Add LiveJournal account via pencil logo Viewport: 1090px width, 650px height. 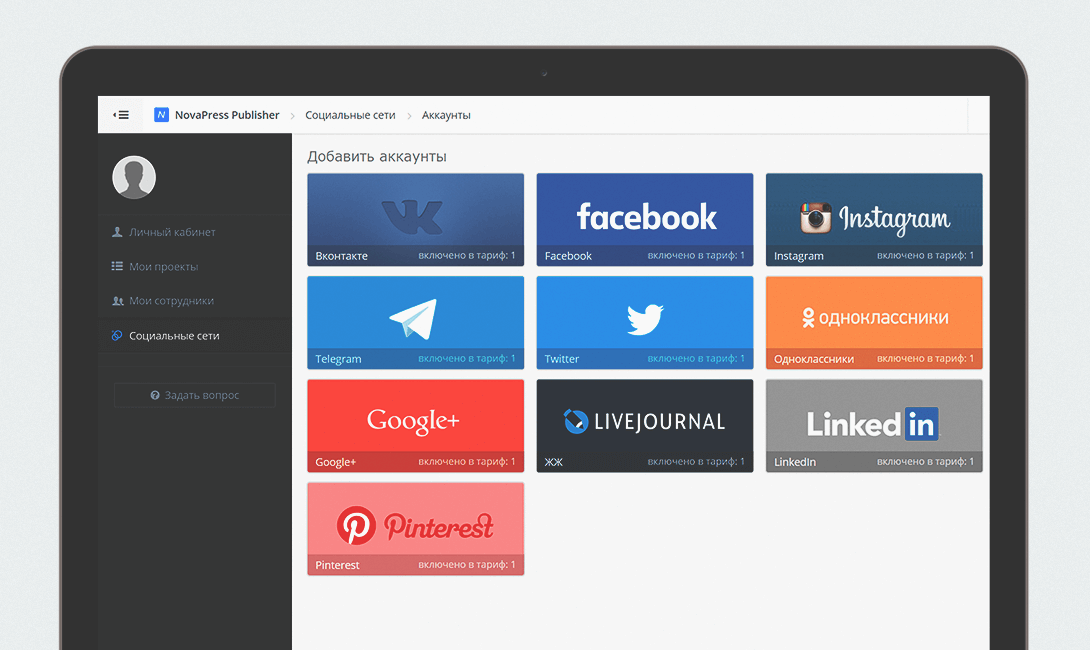coord(576,421)
